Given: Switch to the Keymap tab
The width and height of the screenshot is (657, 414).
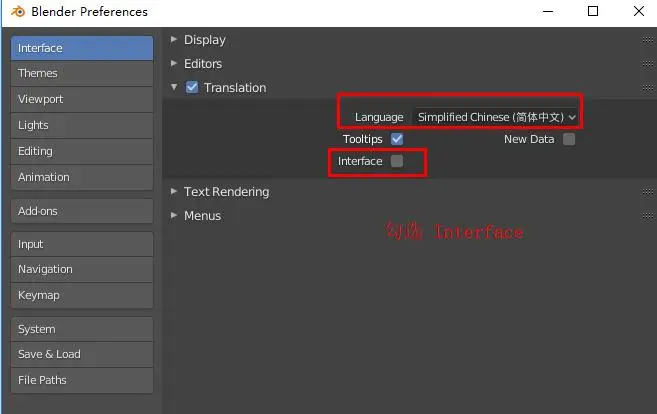Looking at the screenshot, I should tap(82, 295).
